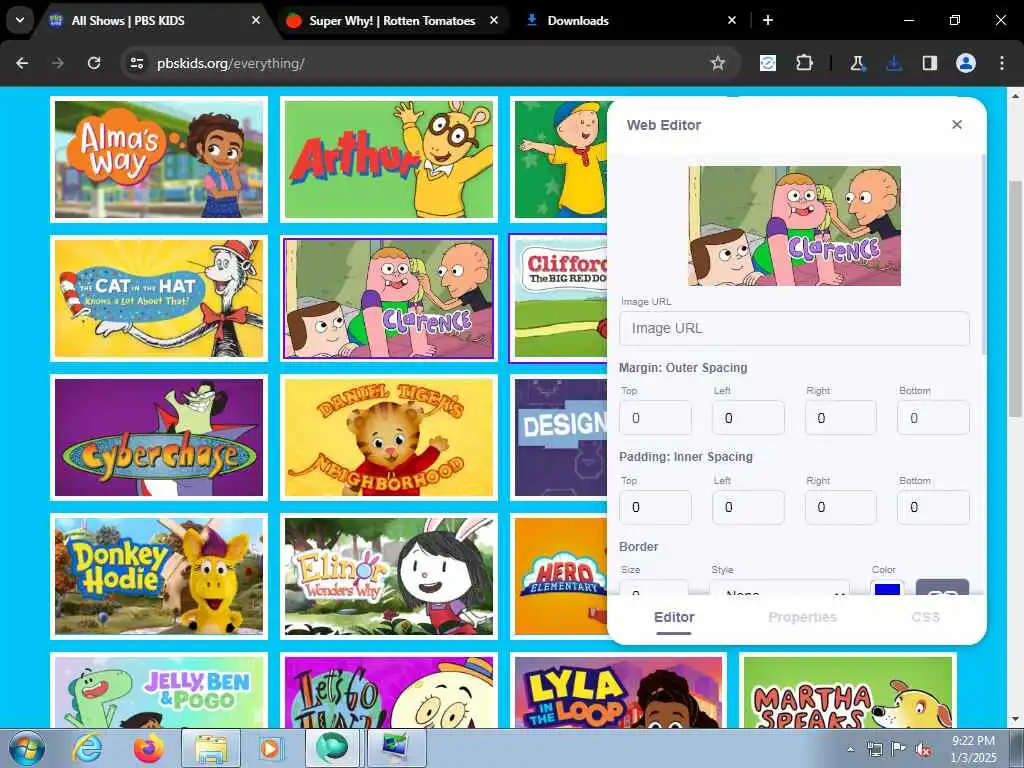Click the Padding Bottom input

pyautogui.click(x=933, y=507)
